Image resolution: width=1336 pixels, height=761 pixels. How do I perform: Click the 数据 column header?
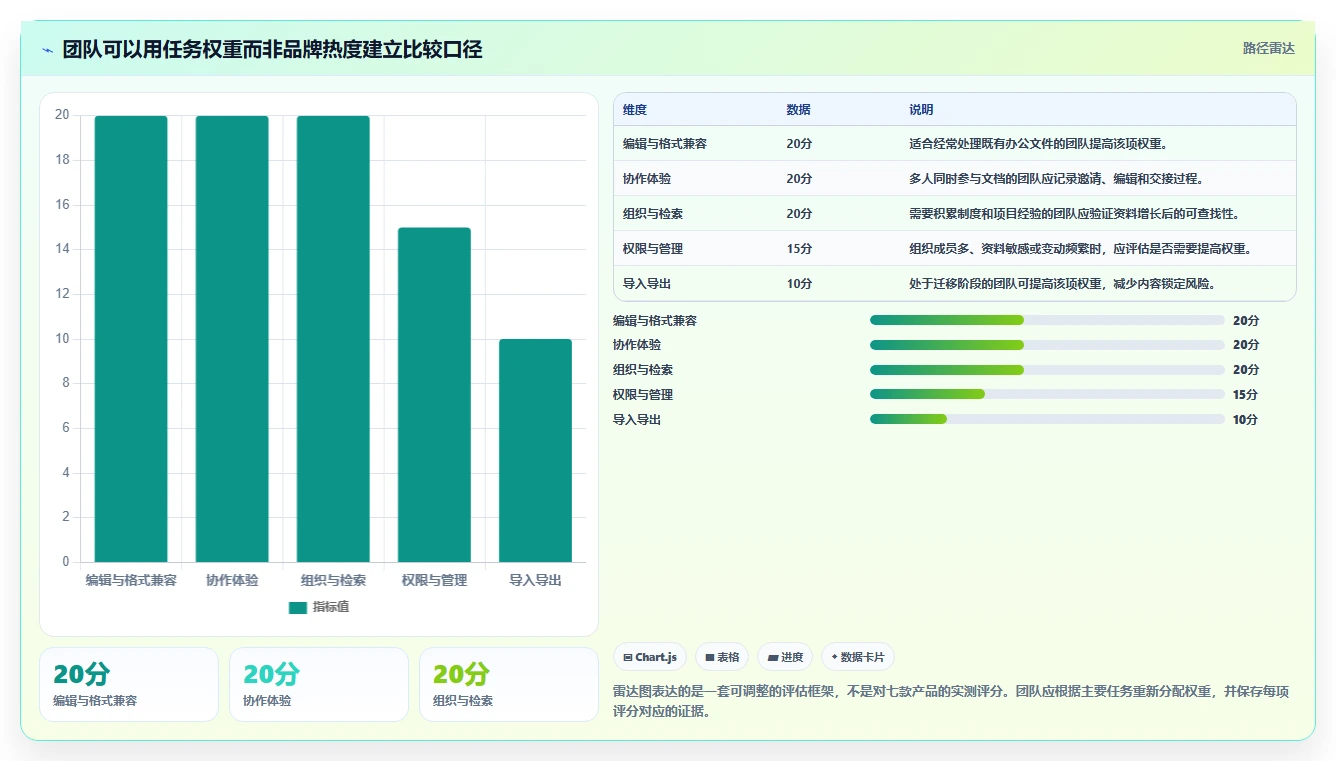[799, 110]
